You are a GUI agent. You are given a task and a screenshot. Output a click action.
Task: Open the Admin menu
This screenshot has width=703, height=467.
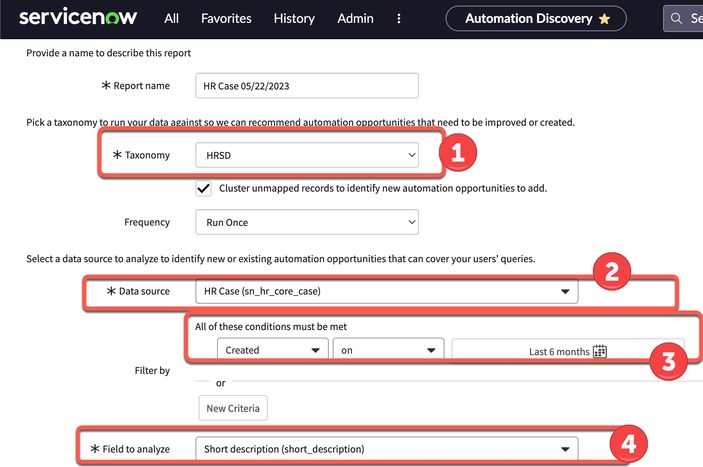click(355, 18)
